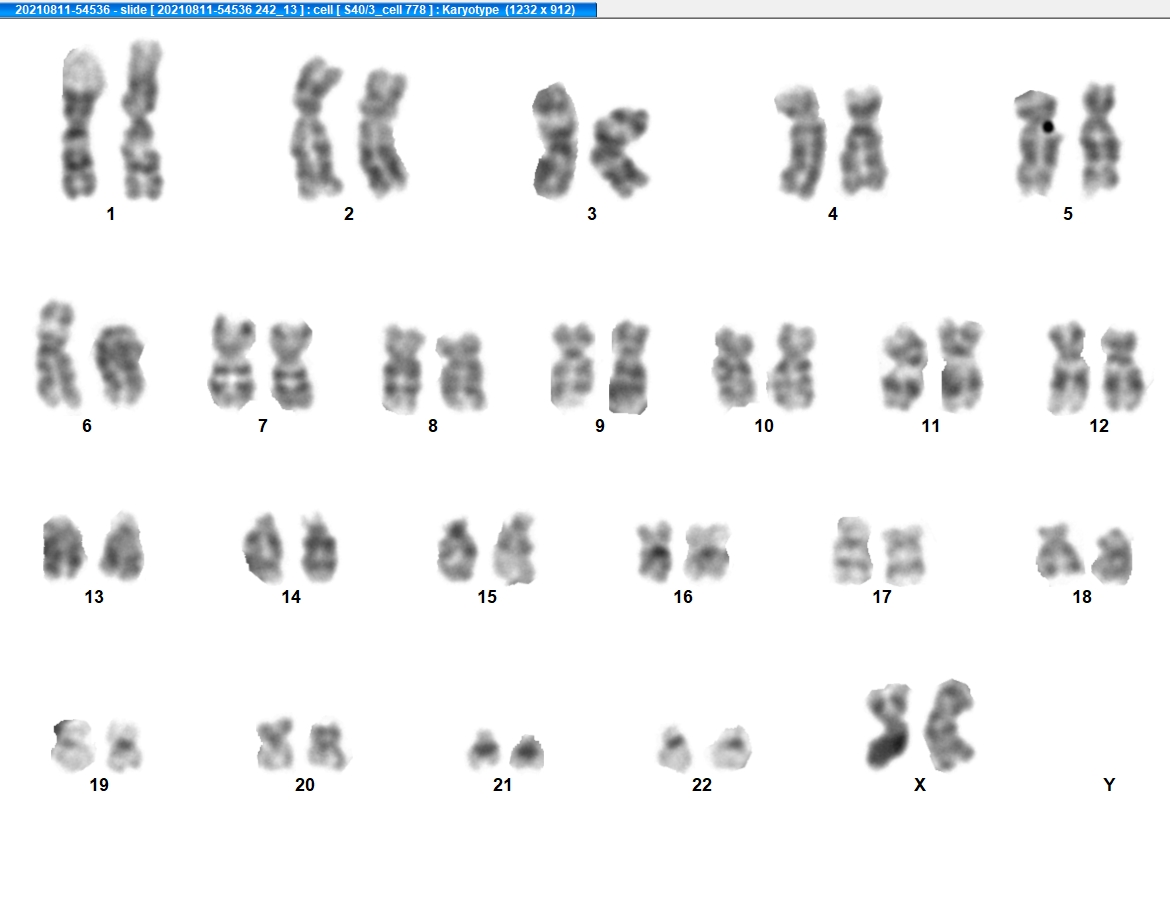Viewport: 1170px width, 899px height.
Task: Click the label '21' under chromosome pair
Action: point(502,785)
